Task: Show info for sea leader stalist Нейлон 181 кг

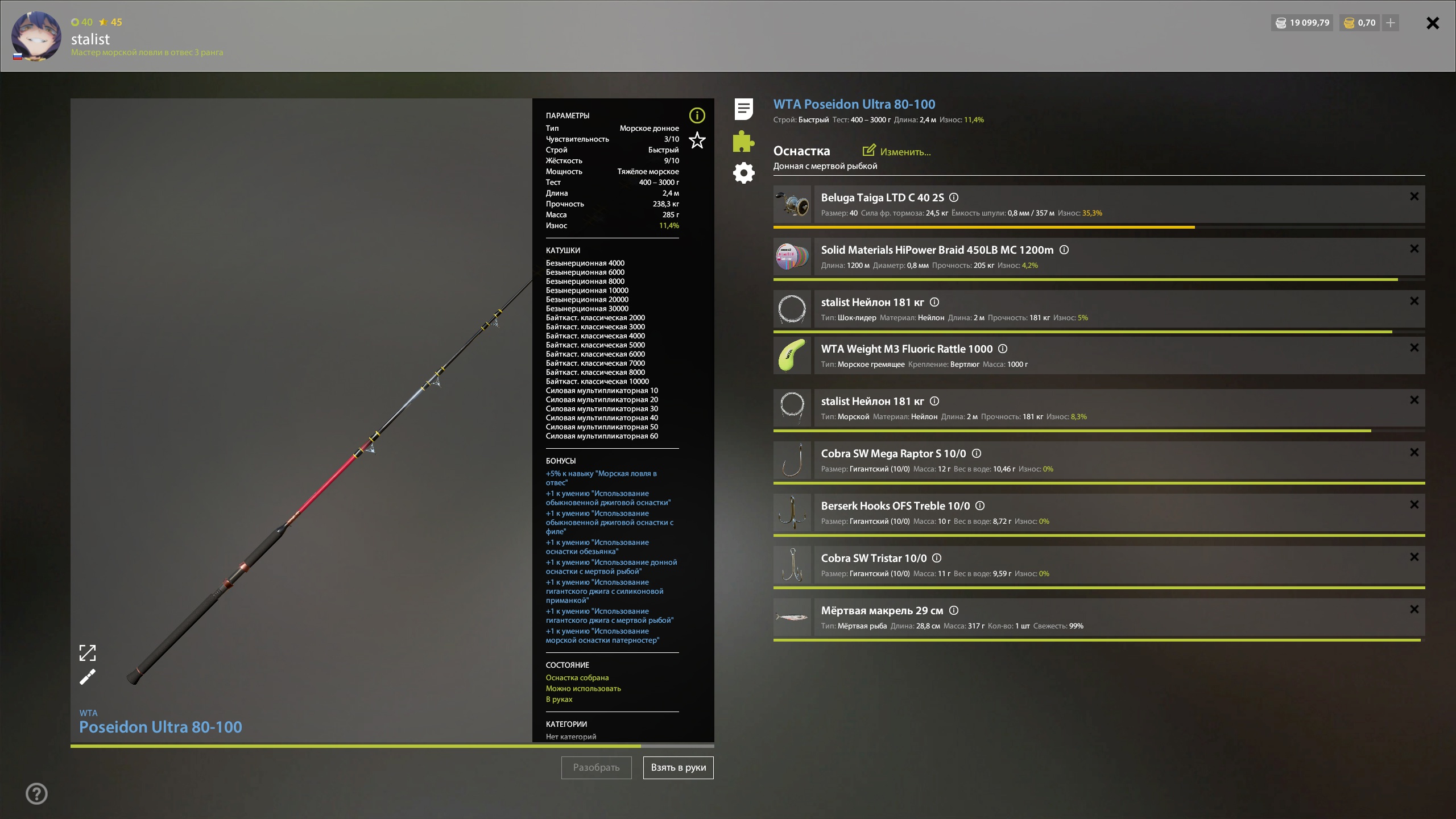Action: pyautogui.click(x=934, y=401)
